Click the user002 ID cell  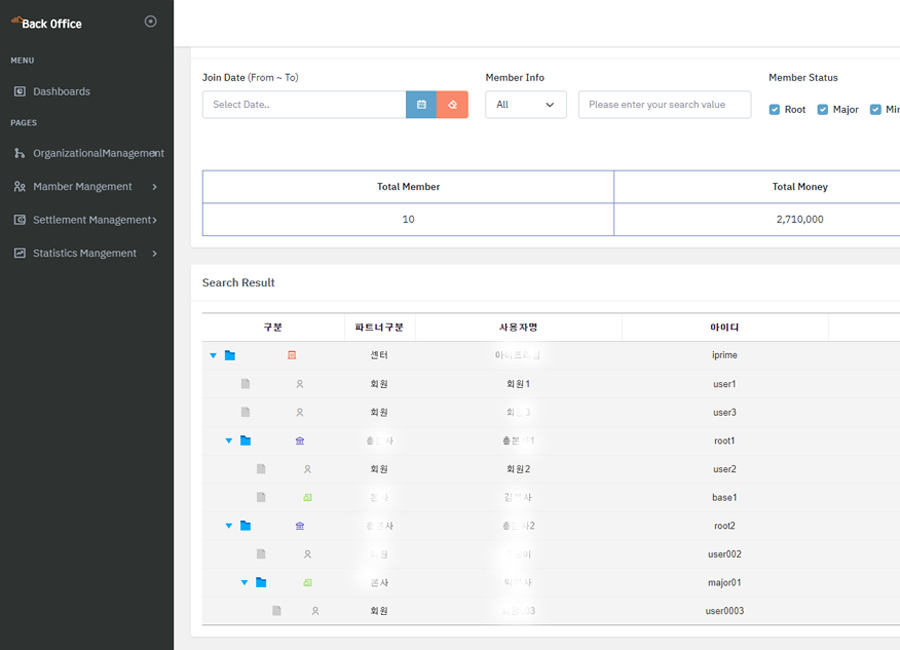pyautogui.click(x=724, y=554)
